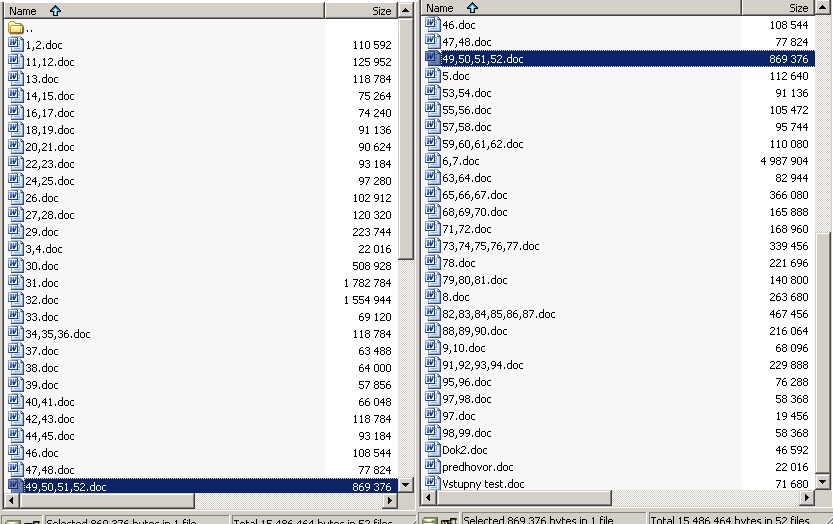The image size is (833, 524).
Task: Click the document icon of 6,7.doc
Action: 432,161
